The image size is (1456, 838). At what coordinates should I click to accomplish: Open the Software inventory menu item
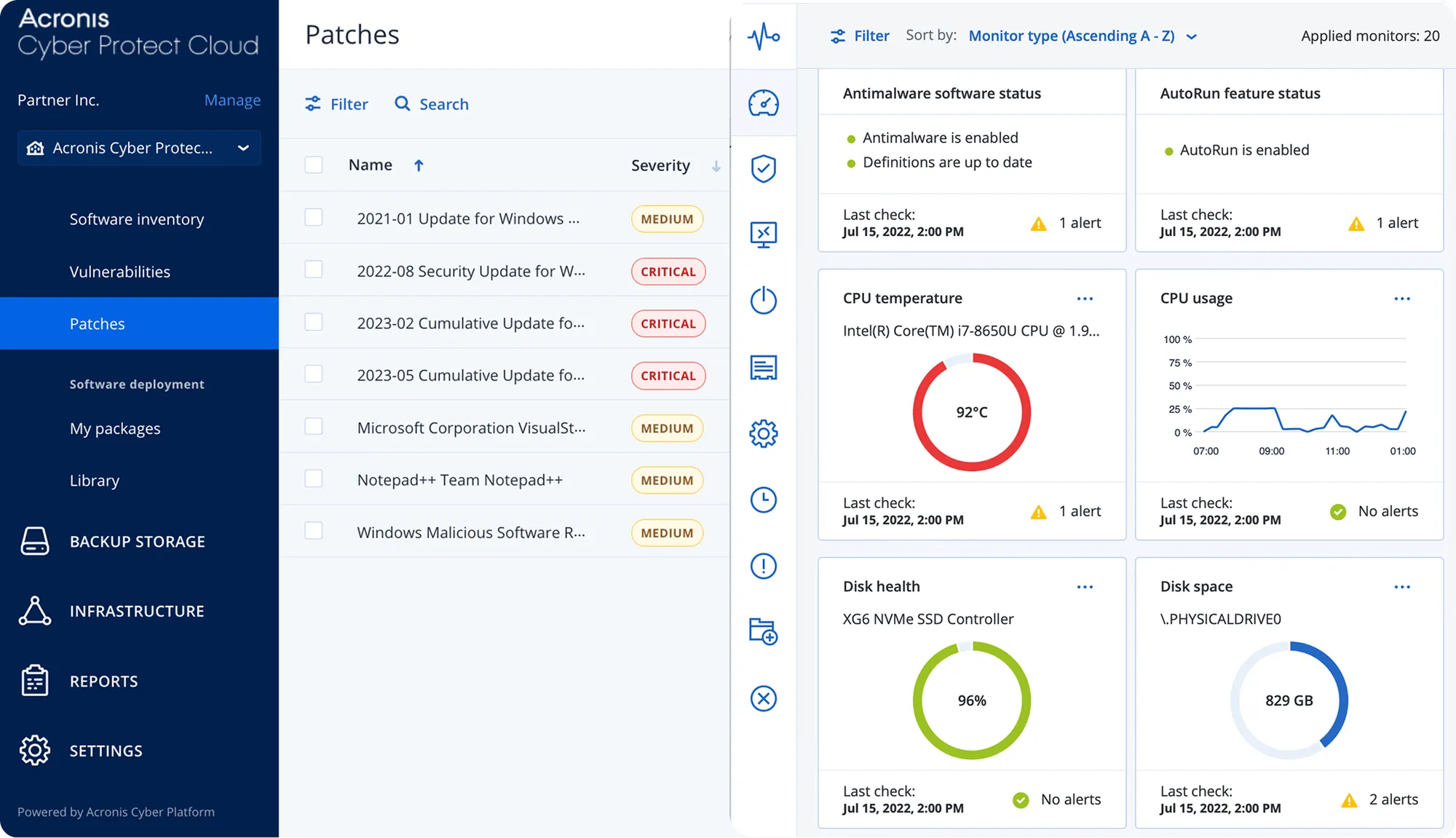[x=136, y=219]
